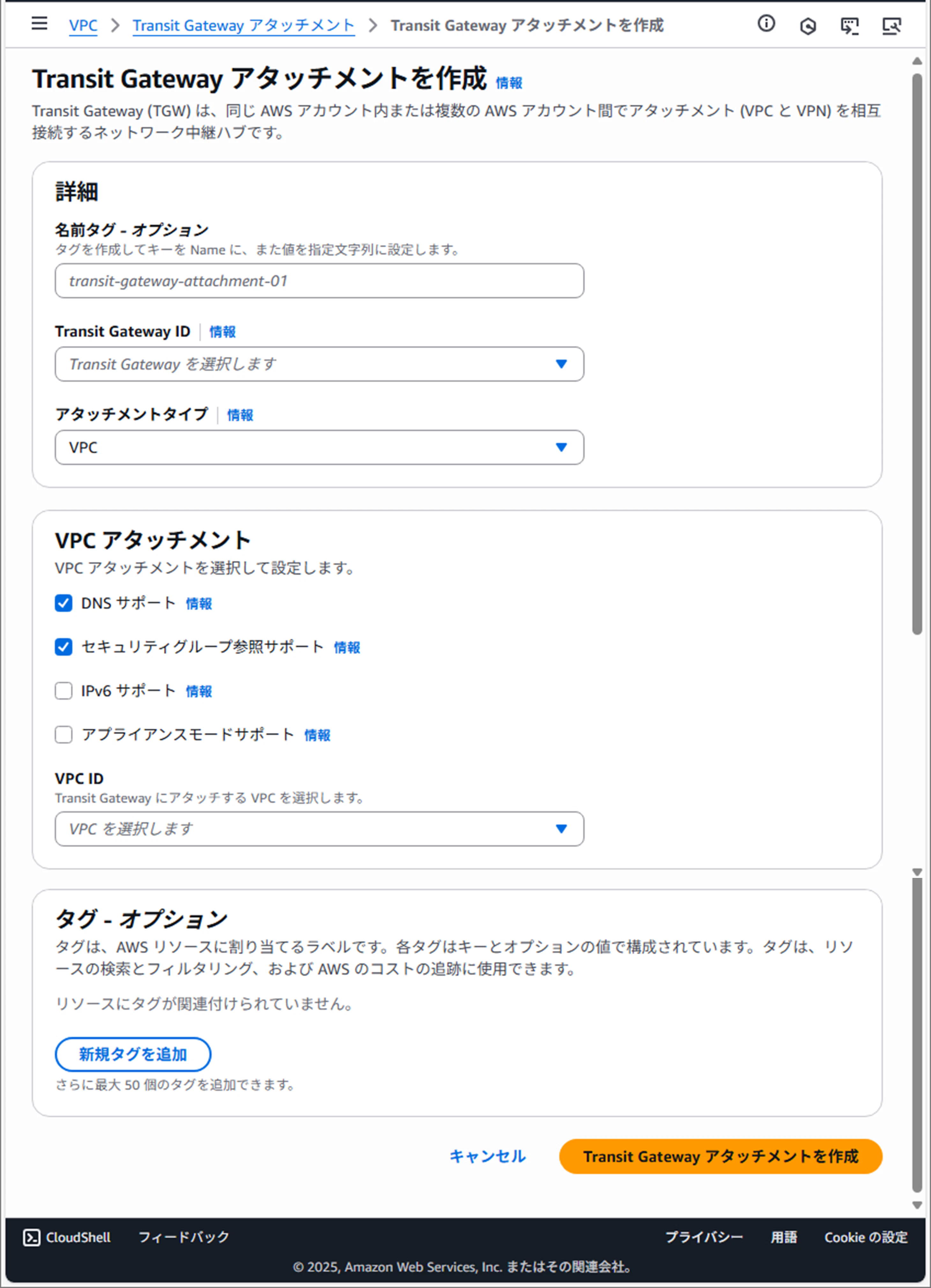Open Transit Gateway アタッチメント breadcrumb

point(244,26)
